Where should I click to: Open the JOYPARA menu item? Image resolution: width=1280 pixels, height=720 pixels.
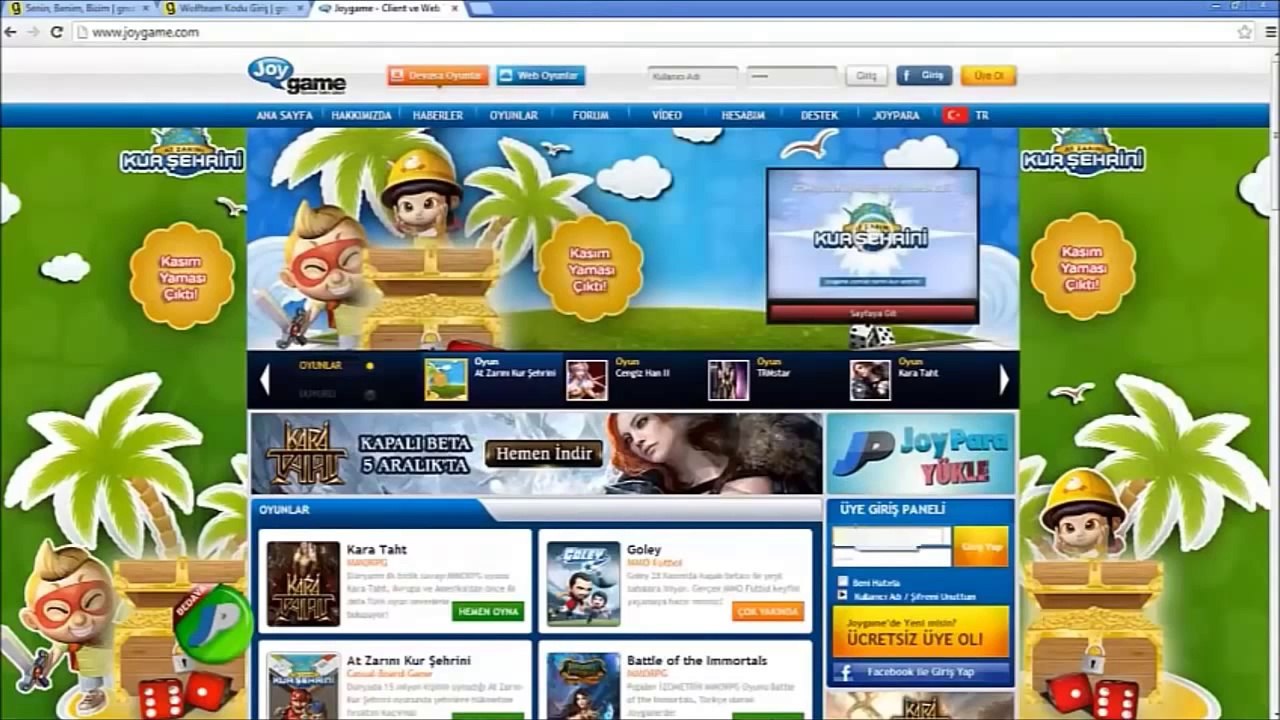[x=896, y=115]
